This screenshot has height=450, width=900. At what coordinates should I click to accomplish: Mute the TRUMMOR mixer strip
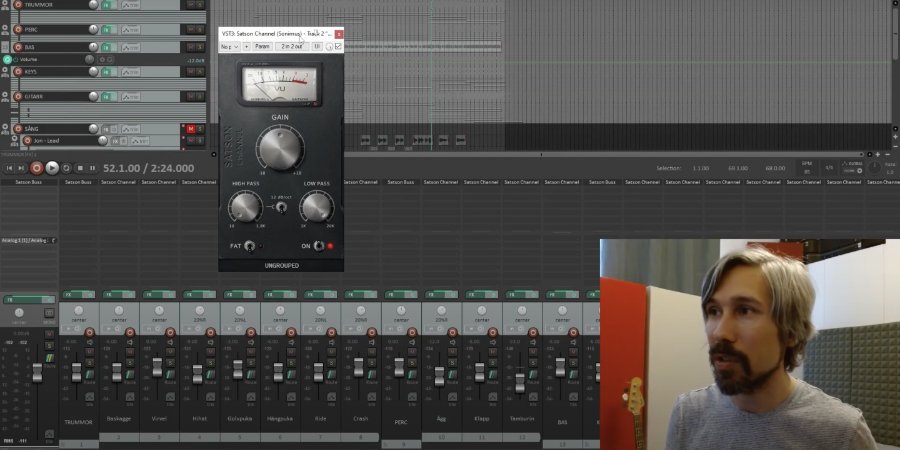(90, 351)
